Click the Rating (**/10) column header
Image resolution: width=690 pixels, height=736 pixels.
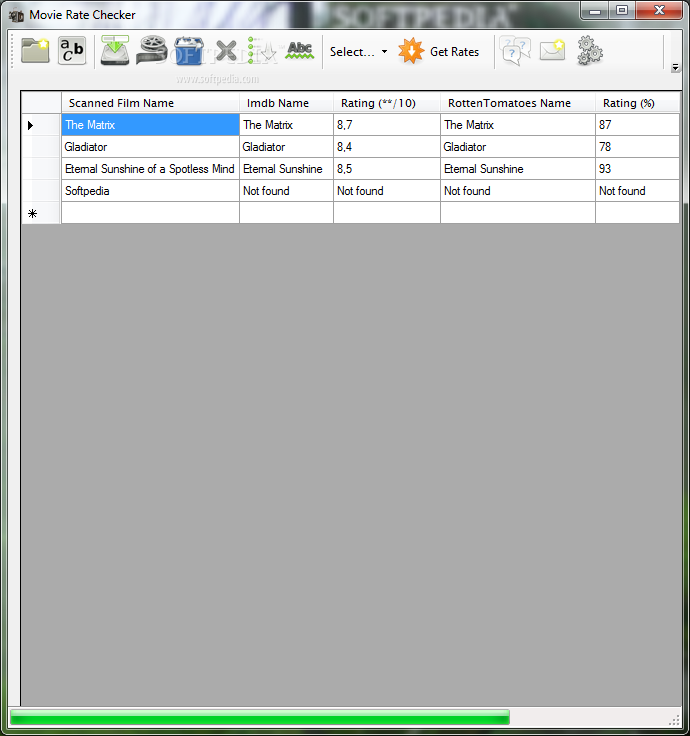tap(387, 103)
